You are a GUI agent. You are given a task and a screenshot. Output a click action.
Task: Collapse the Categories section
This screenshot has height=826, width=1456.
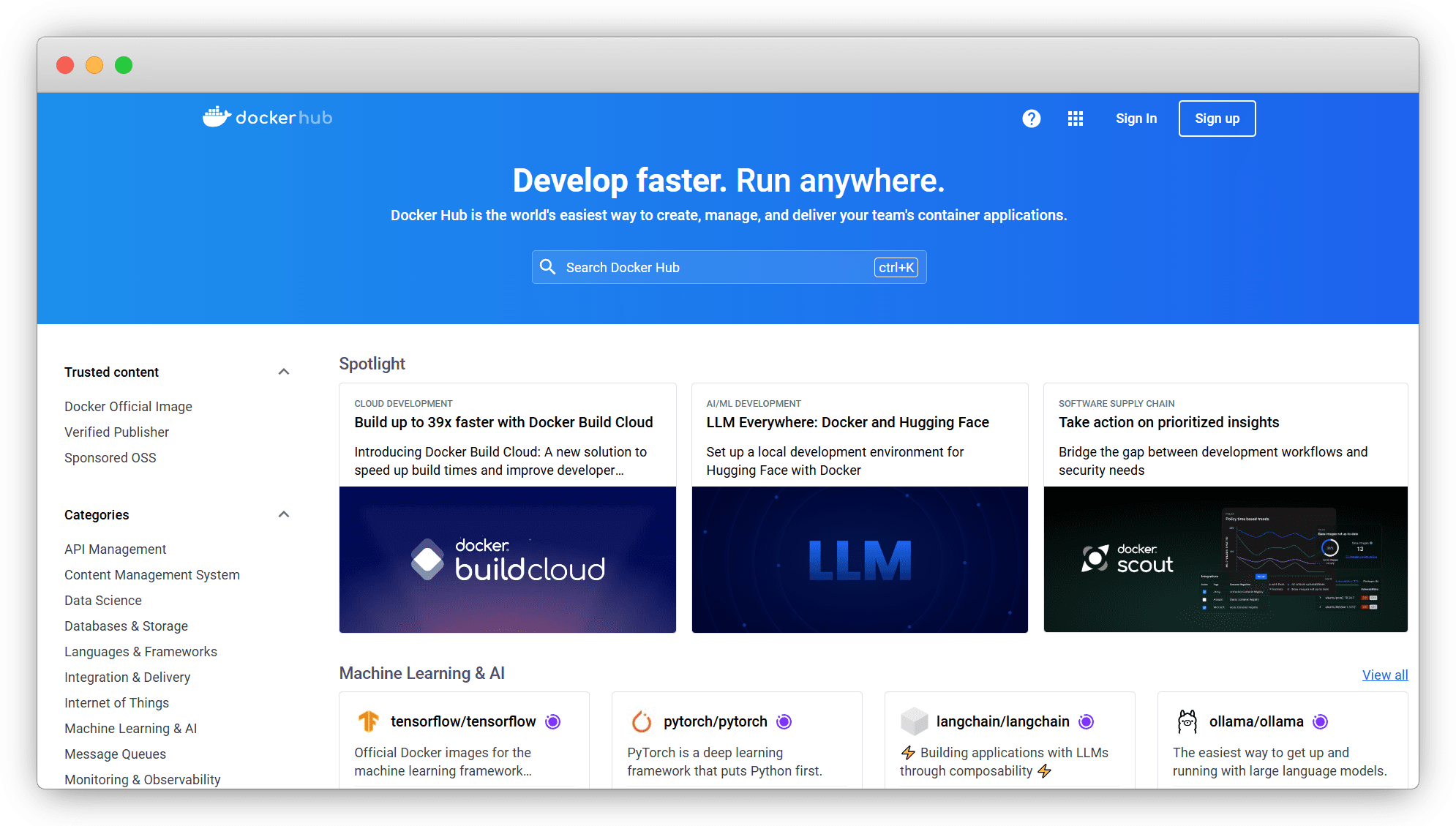tap(284, 514)
